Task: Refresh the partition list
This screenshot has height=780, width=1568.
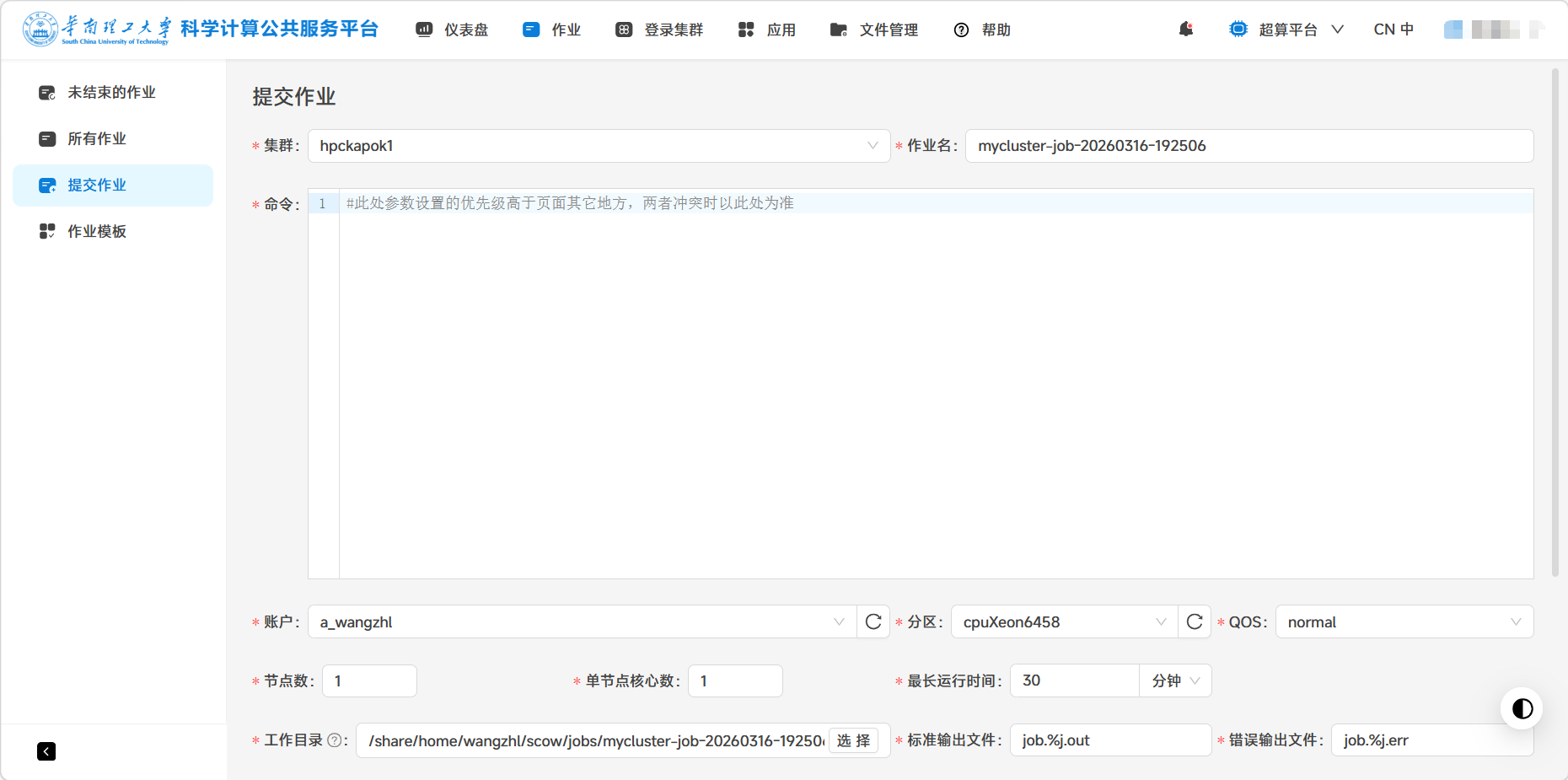Action: click(x=1195, y=622)
